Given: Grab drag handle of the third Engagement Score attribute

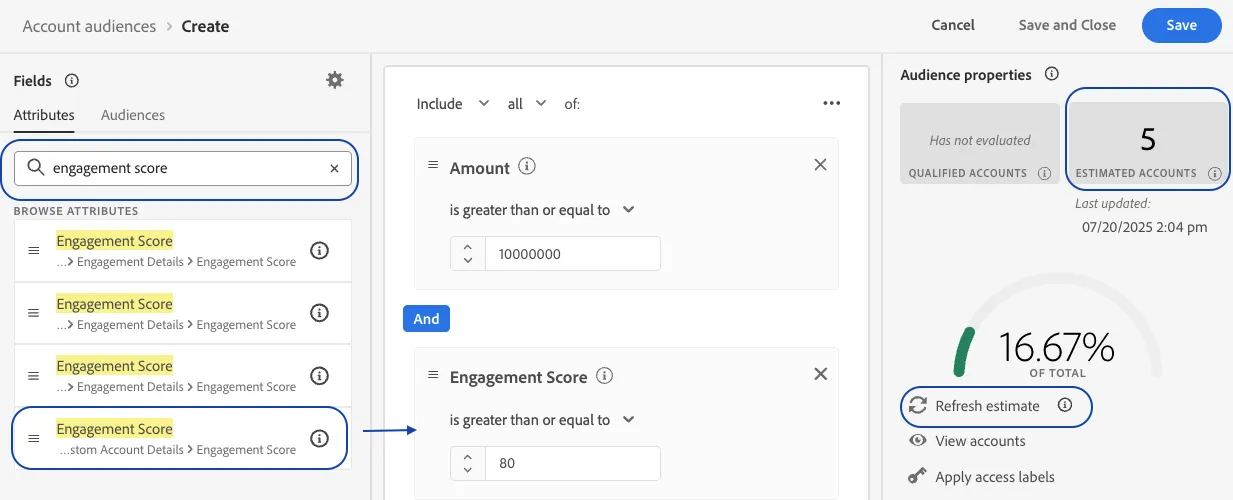Looking at the screenshot, I should [x=34, y=376].
